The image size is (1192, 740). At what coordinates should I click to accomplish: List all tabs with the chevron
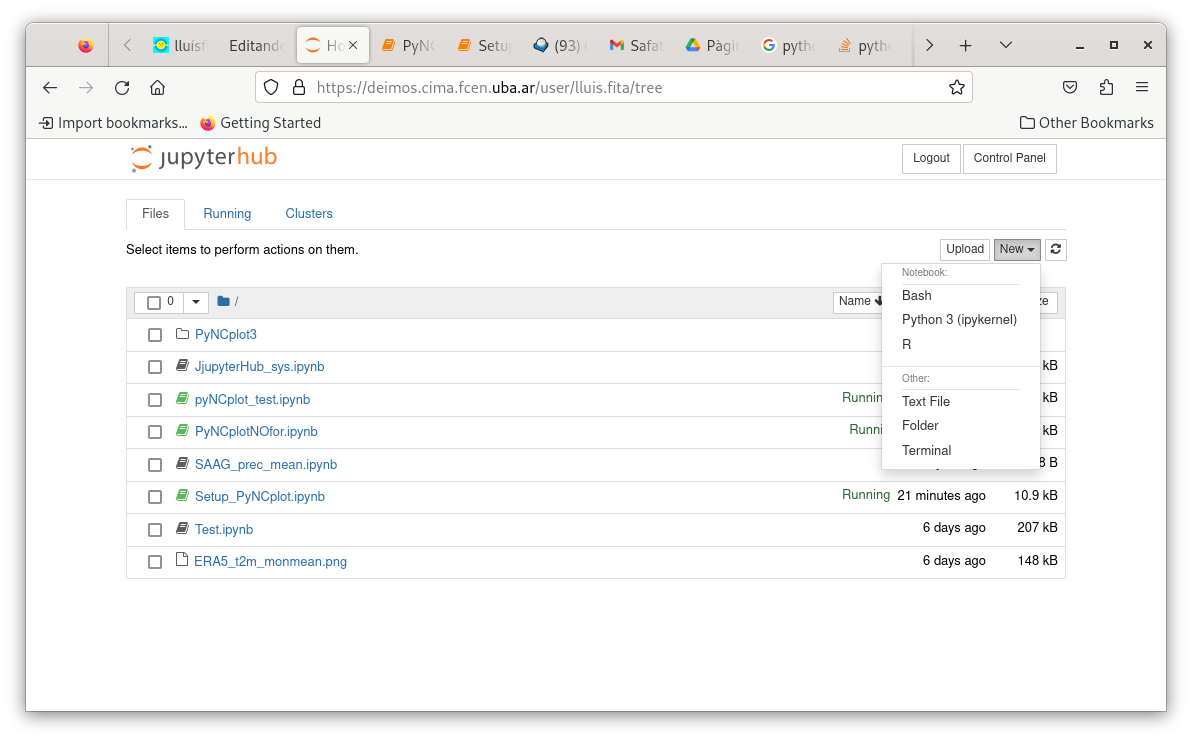pos(1006,46)
